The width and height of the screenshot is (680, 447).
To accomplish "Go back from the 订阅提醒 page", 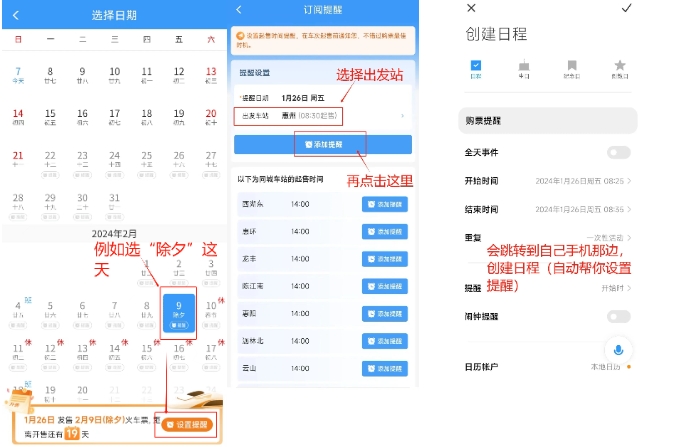I will 240,9.
